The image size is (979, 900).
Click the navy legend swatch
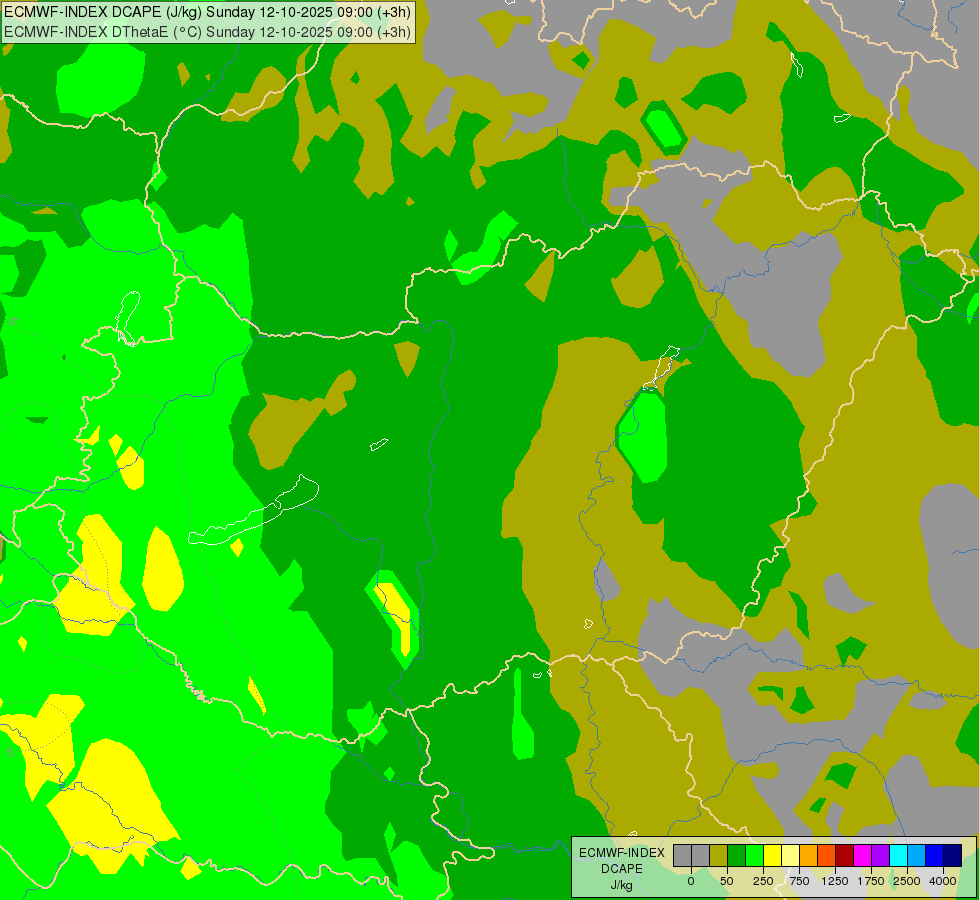click(x=953, y=856)
